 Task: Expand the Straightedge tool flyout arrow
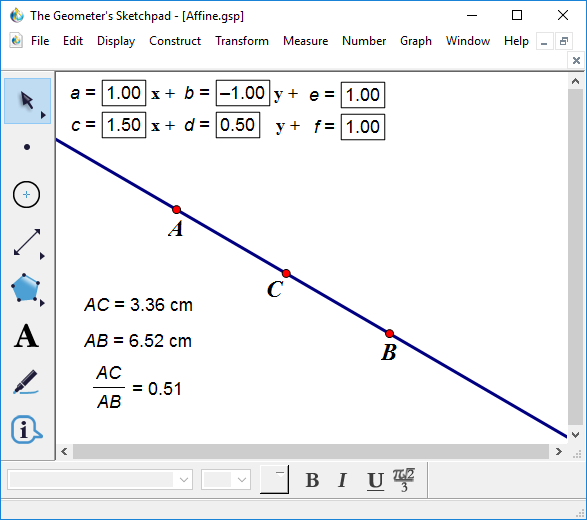coord(42,256)
